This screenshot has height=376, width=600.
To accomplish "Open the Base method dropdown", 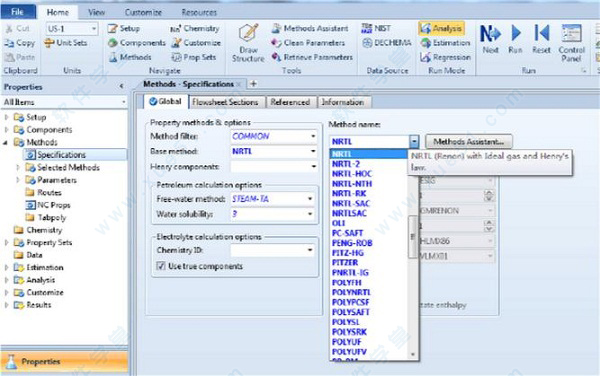I will coord(313,151).
